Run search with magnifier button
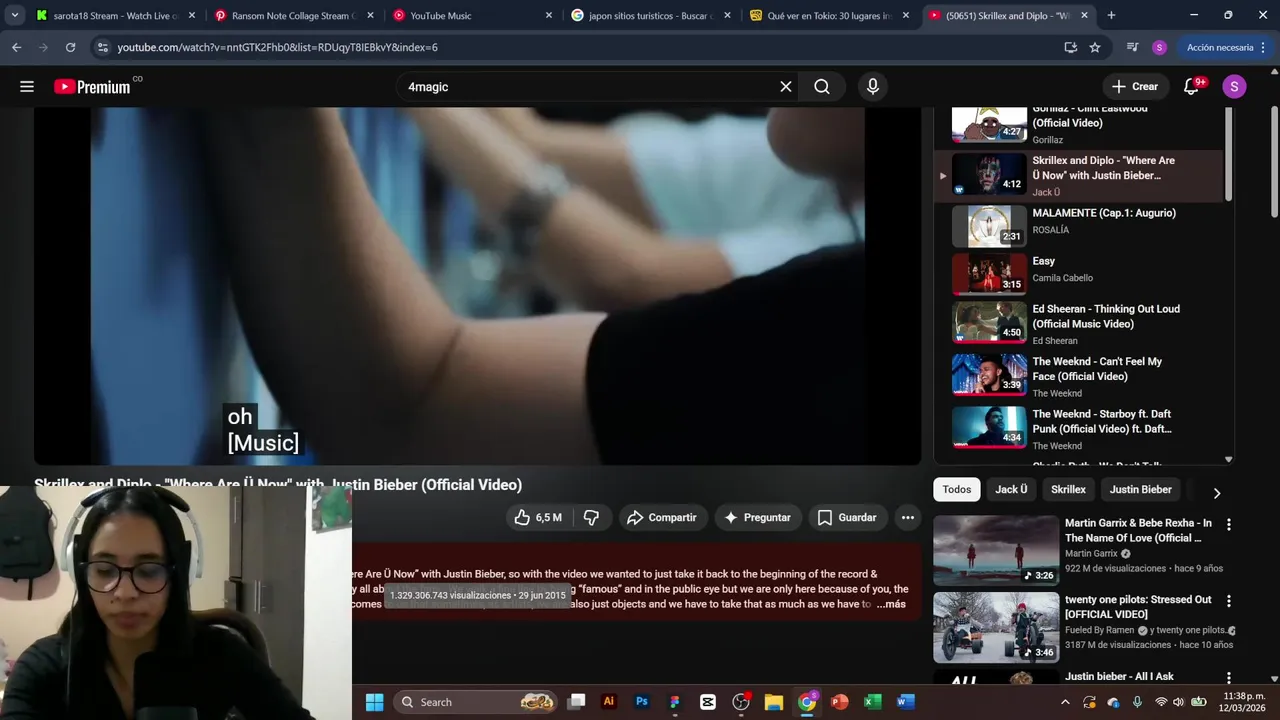Screen dimensions: 1280x720 pos(822,87)
